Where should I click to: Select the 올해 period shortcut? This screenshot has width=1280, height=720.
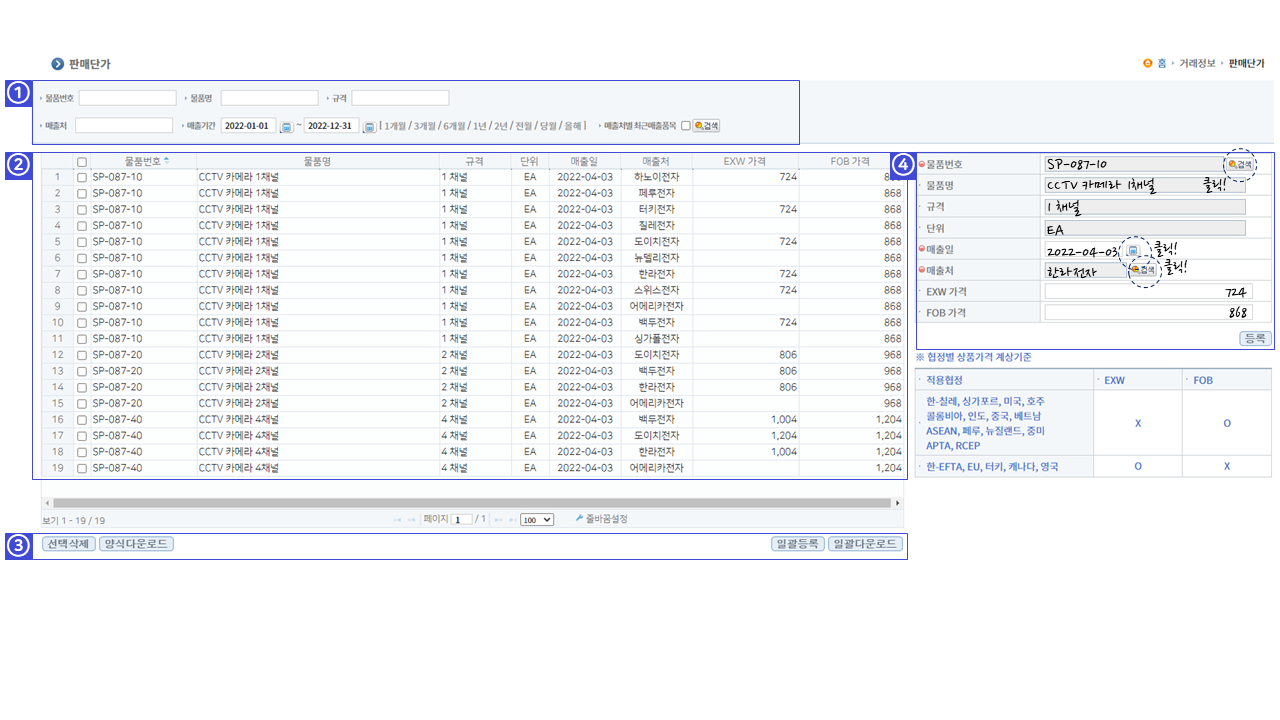(x=573, y=126)
